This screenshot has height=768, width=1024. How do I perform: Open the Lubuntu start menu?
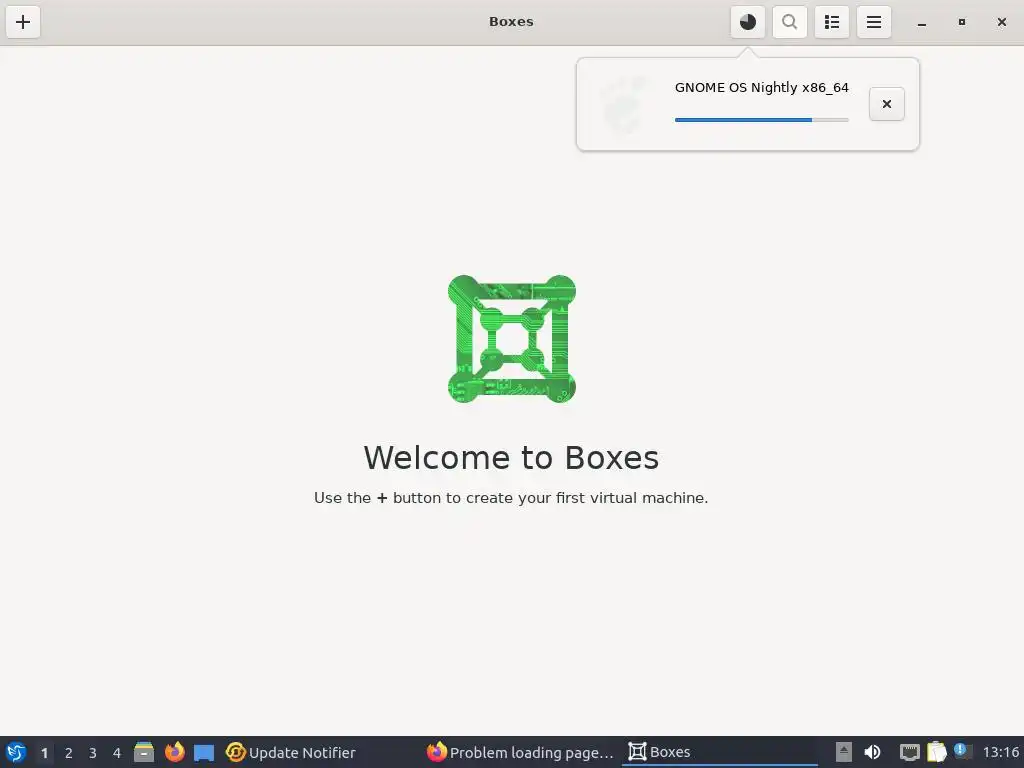pyautogui.click(x=16, y=752)
